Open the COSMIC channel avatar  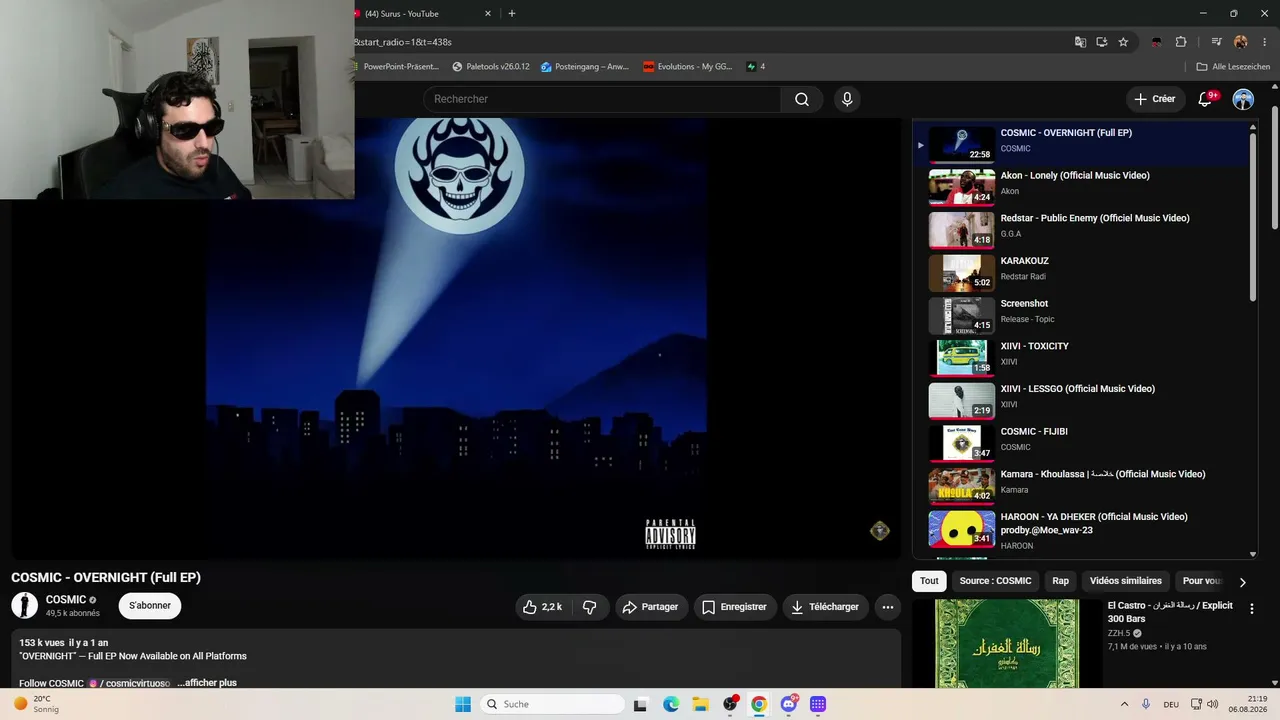pos(24,605)
